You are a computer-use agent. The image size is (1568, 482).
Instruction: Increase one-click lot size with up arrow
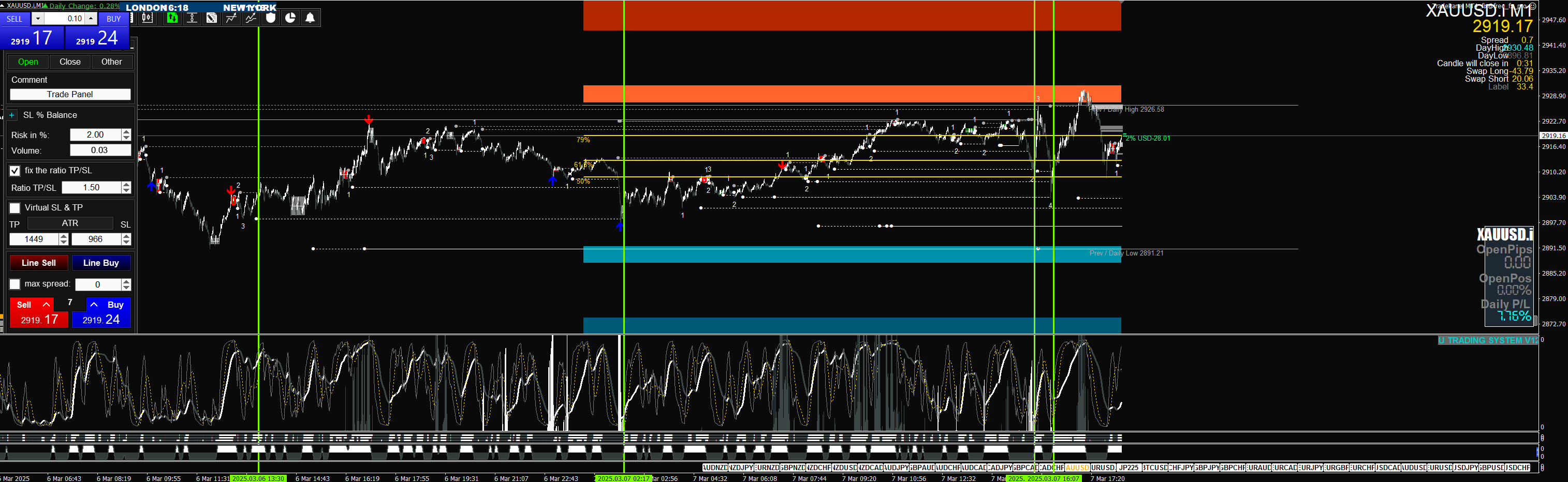click(x=91, y=19)
